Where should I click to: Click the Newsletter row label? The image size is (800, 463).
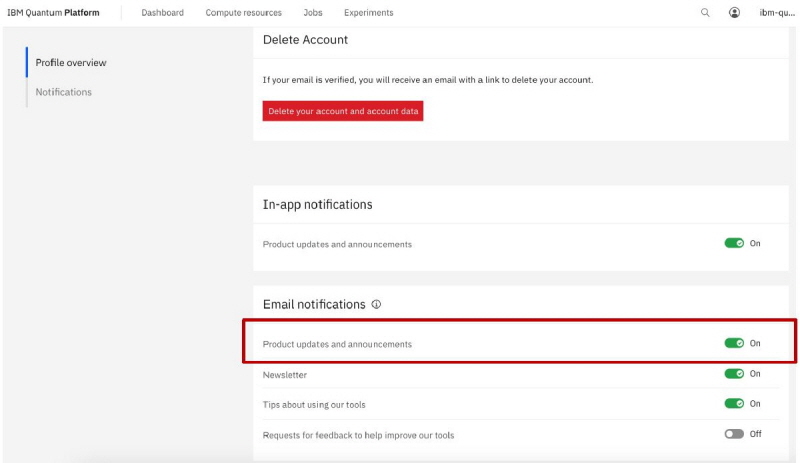pyautogui.click(x=285, y=375)
